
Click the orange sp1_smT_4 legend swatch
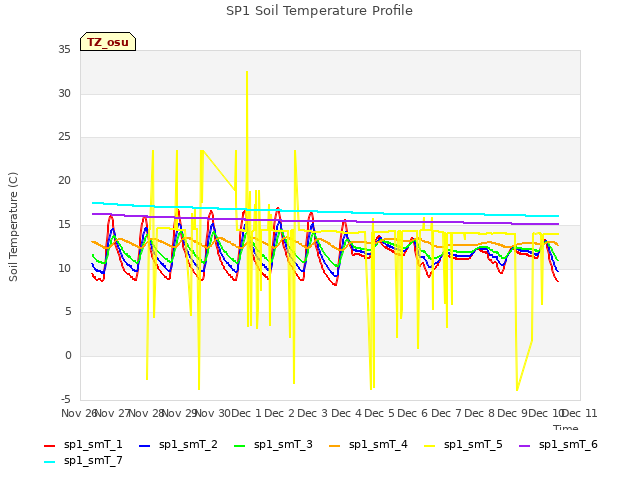pyautogui.click(x=334, y=446)
